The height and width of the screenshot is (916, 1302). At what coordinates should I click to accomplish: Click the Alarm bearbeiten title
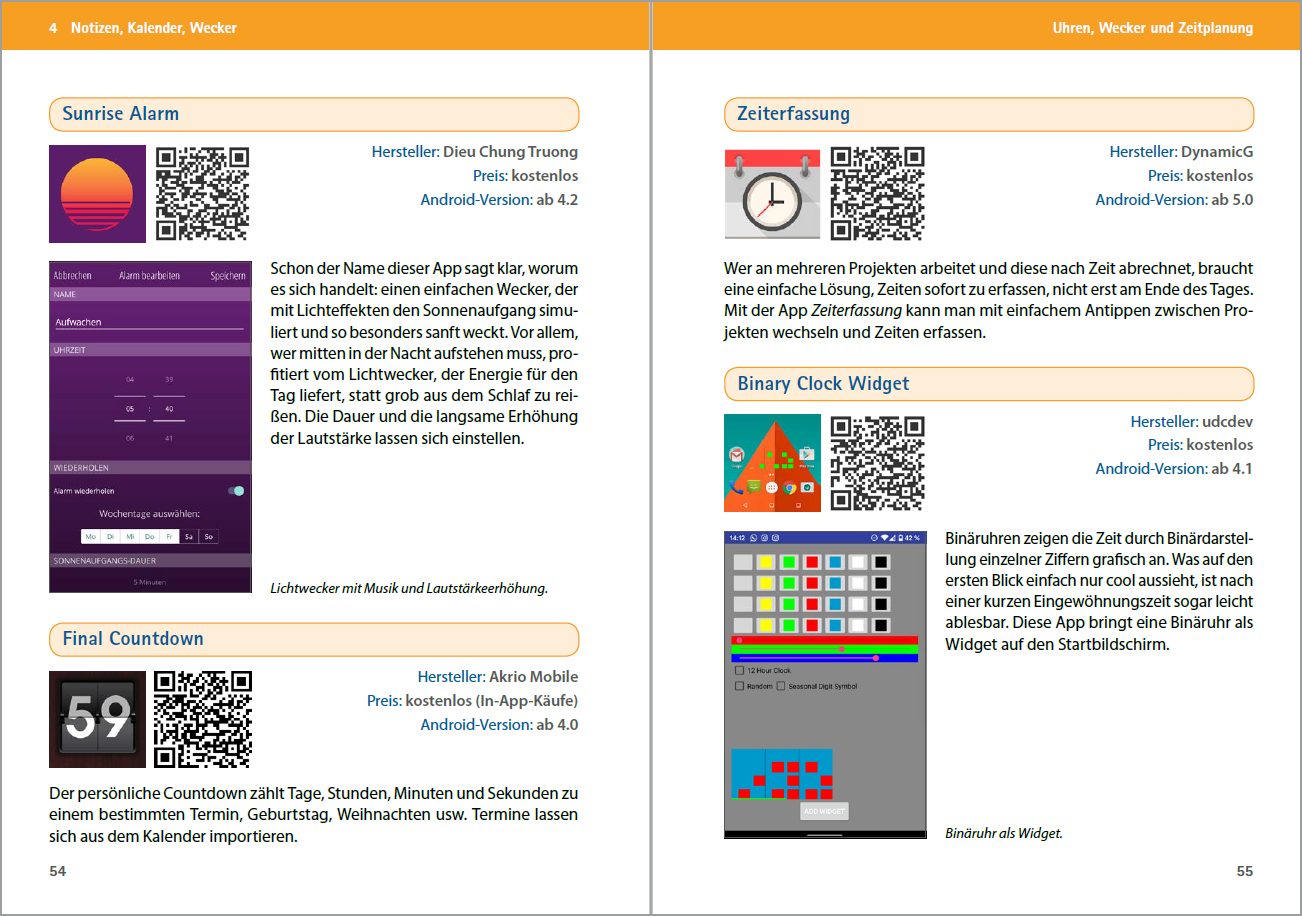click(149, 275)
